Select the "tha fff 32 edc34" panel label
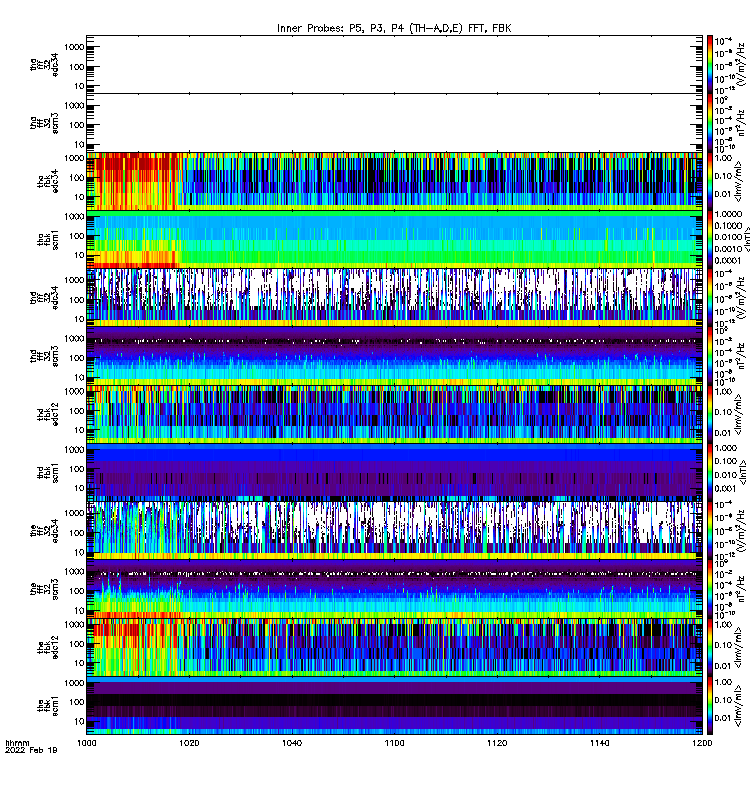Screen dimensions: 750x800 click(x=44, y=64)
